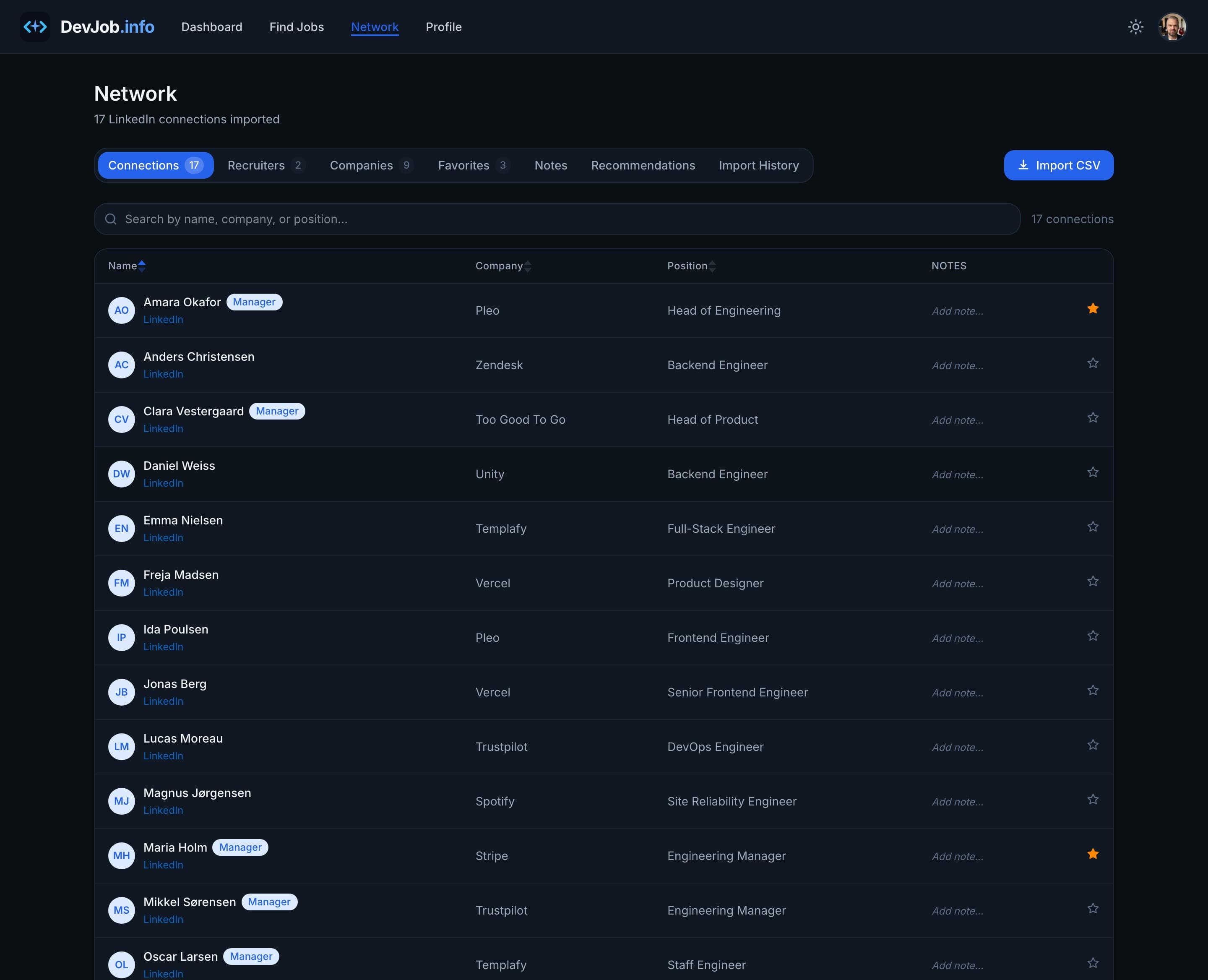Click Magnus Jørgensen's name
Screen dimensions: 1208x980
tap(197, 793)
